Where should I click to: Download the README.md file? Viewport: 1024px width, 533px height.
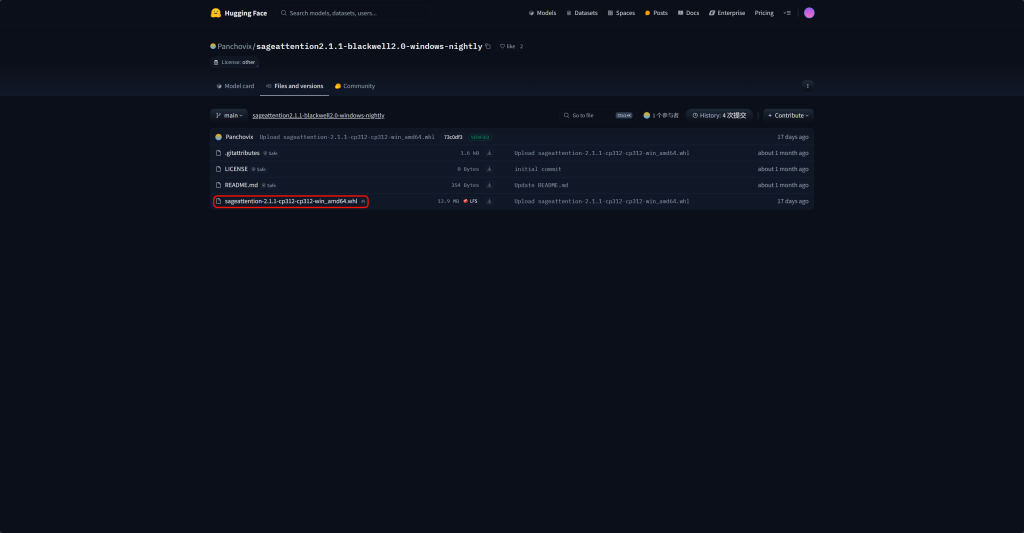click(x=489, y=185)
